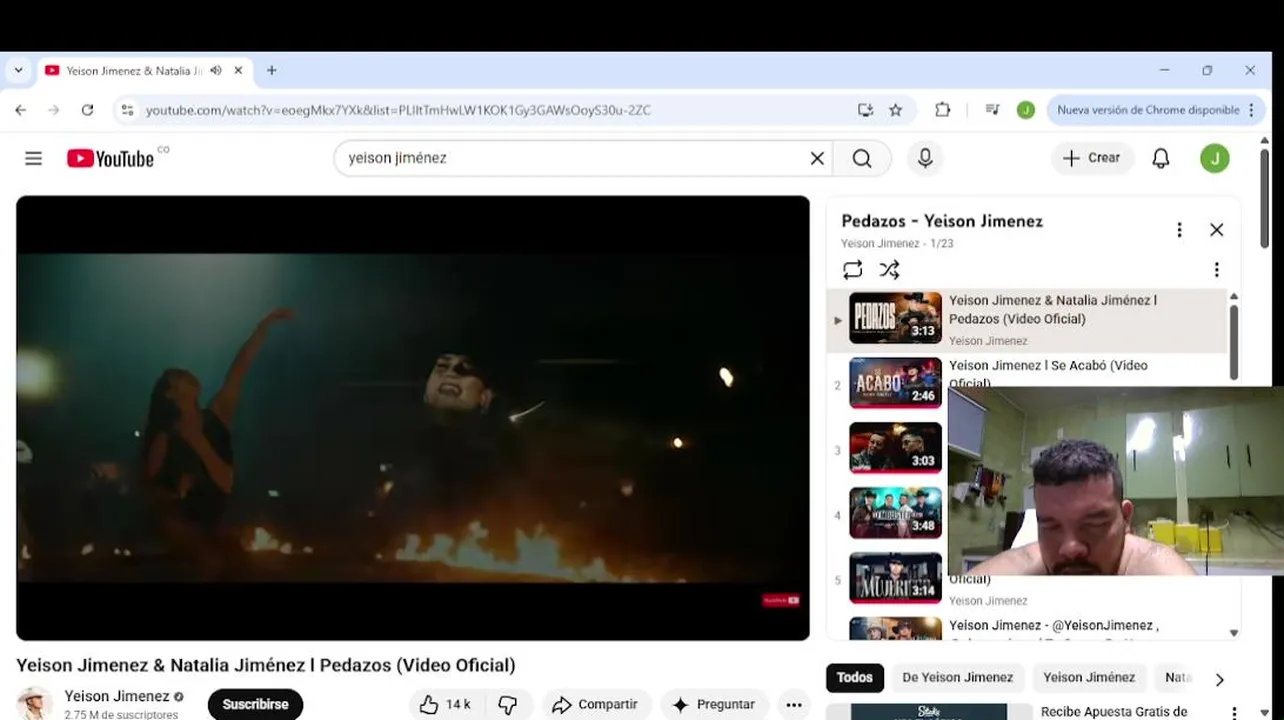The height and width of the screenshot is (720, 1284).
Task: Open Chrome three-dot menu
Action: tap(1251, 110)
